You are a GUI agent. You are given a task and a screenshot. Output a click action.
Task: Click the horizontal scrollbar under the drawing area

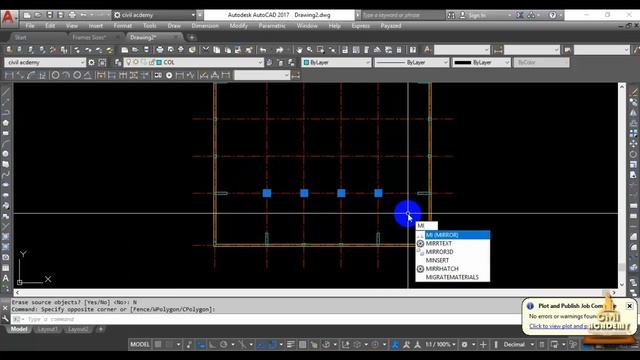[315, 292]
